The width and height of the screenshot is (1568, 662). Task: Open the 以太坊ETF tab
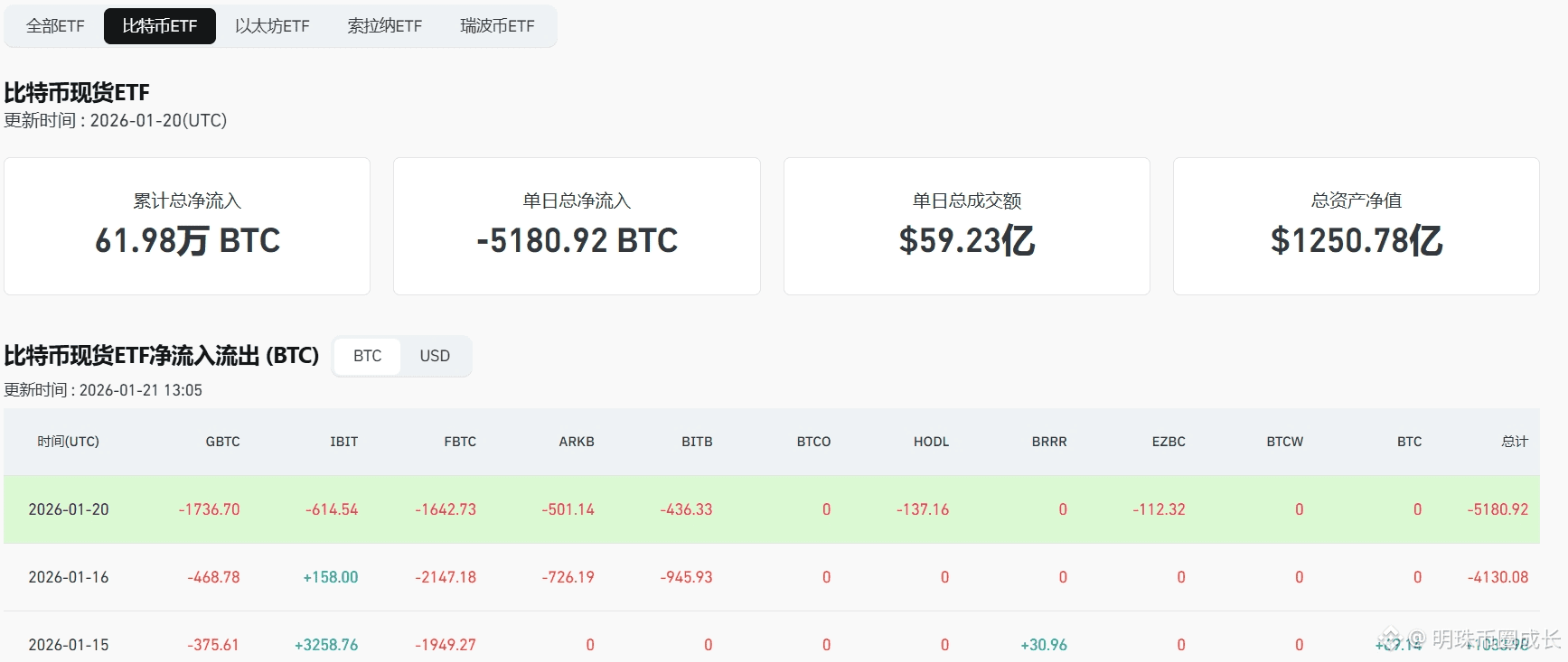tap(272, 26)
